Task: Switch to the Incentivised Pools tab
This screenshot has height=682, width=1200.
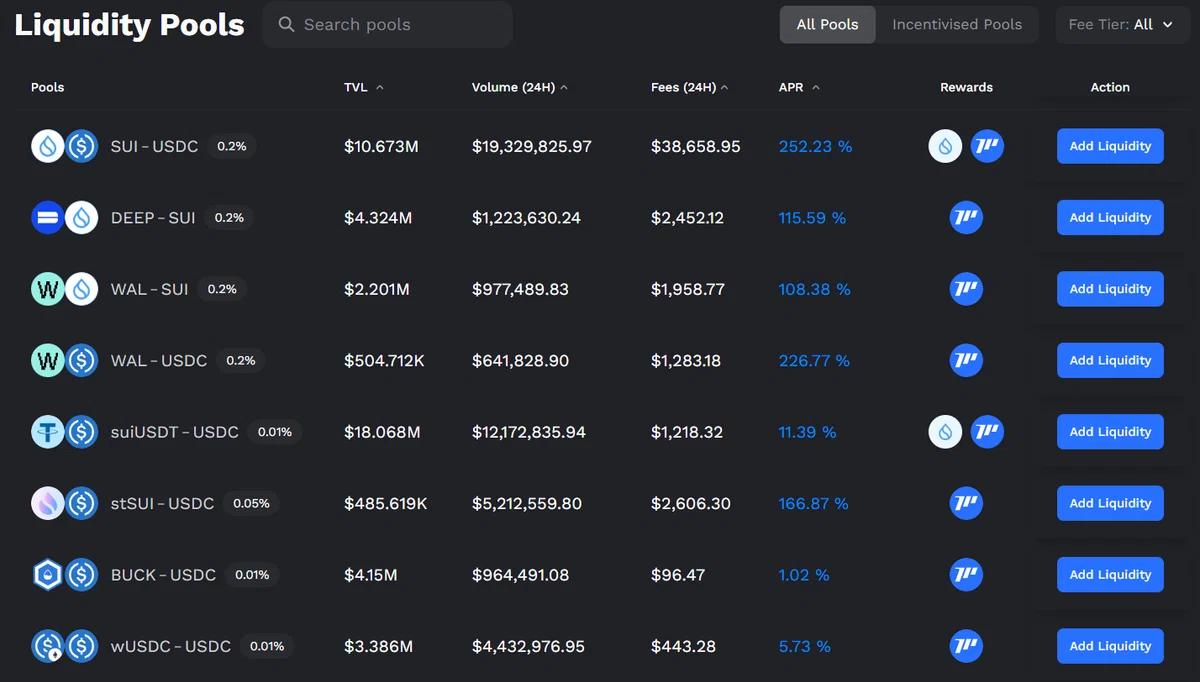Action: (957, 24)
